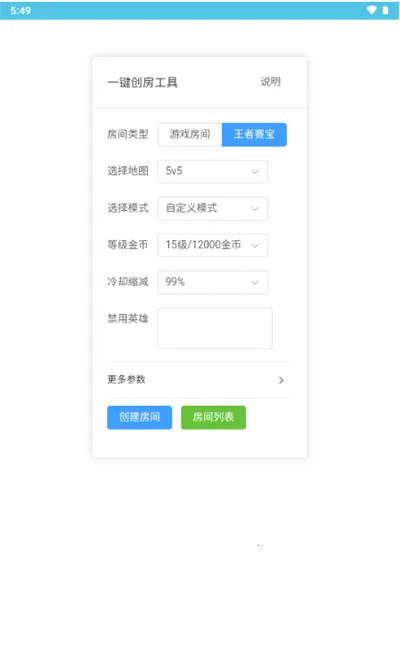Select 游戏房间 room type
The height and width of the screenshot is (645, 400).
190,135
